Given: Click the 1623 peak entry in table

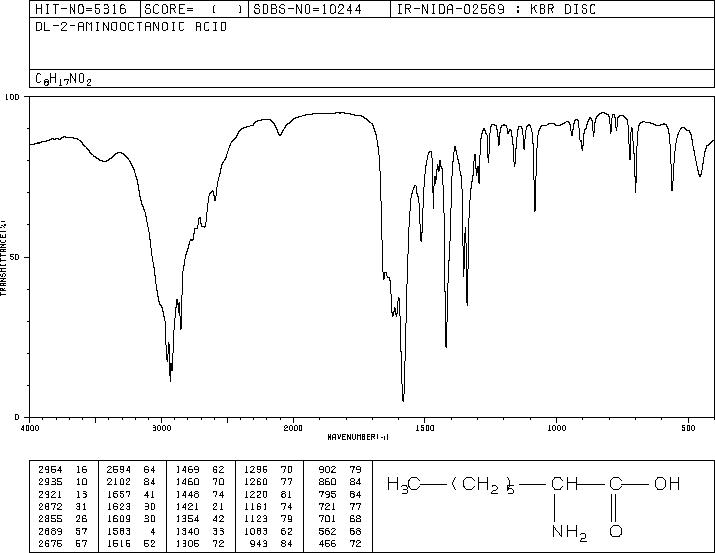Looking at the screenshot, I should coord(131,506).
